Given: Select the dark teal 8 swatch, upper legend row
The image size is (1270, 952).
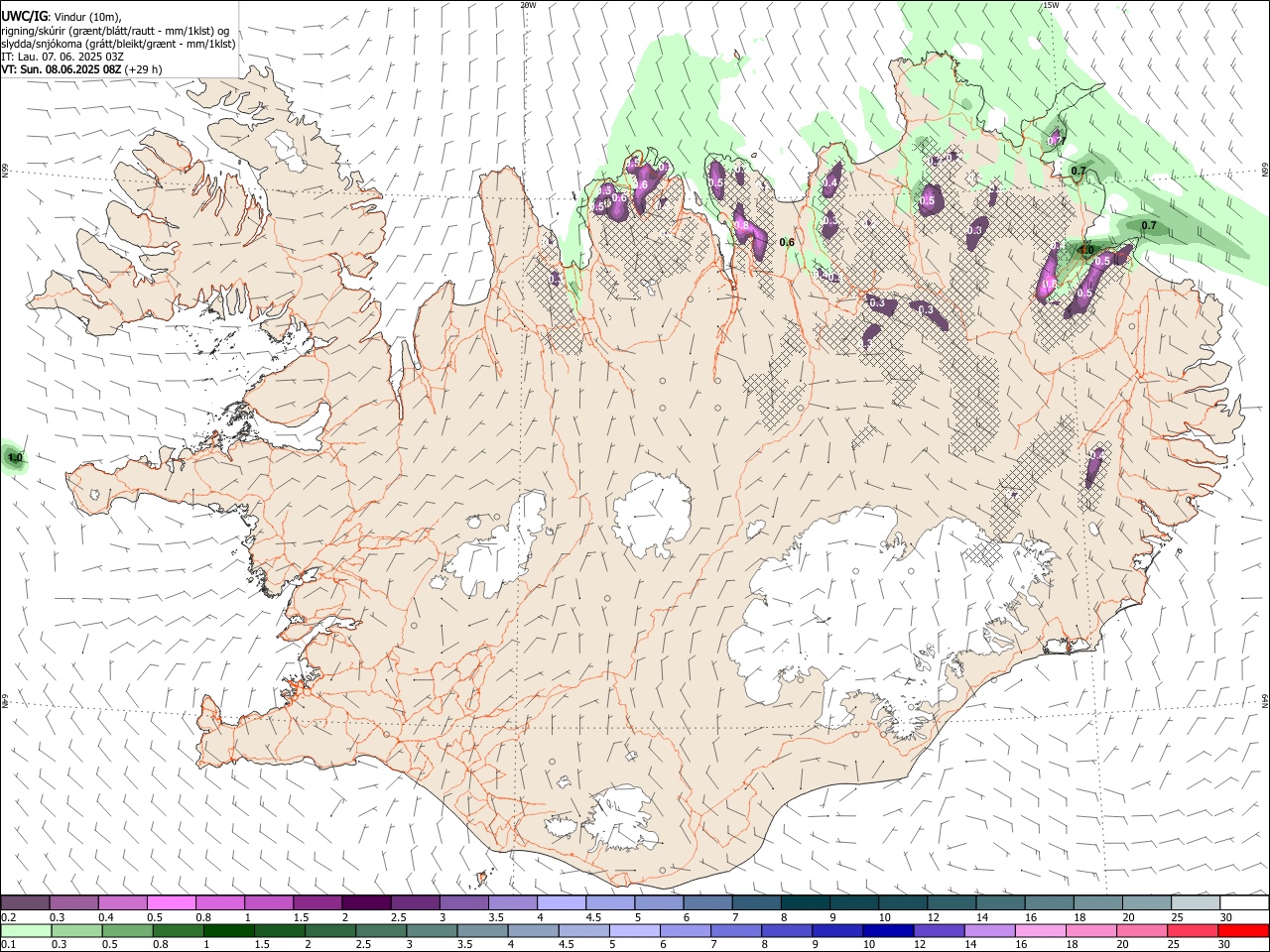Looking at the screenshot, I should (805, 903).
